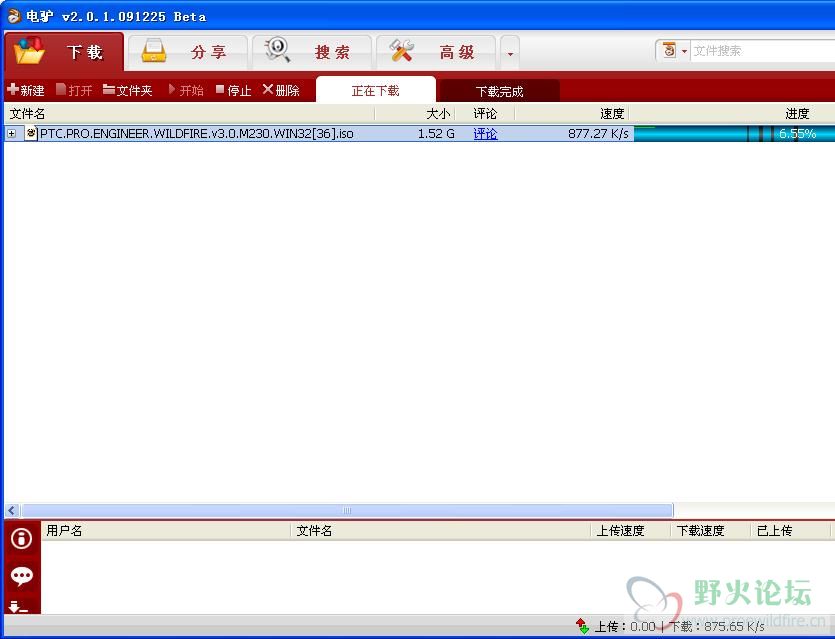Click 打开 (Open) toolbar button
Screen dimensions: 835x639
click(x=74, y=90)
